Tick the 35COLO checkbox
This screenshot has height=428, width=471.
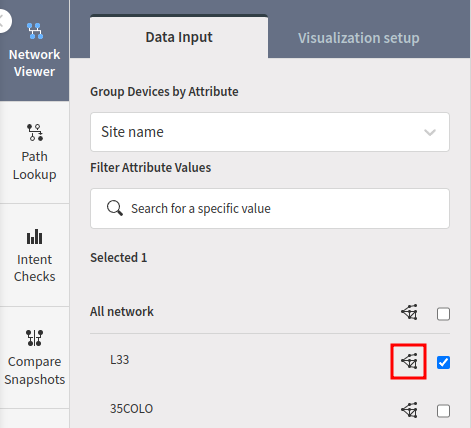pyautogui.click(x=443, y=411)
